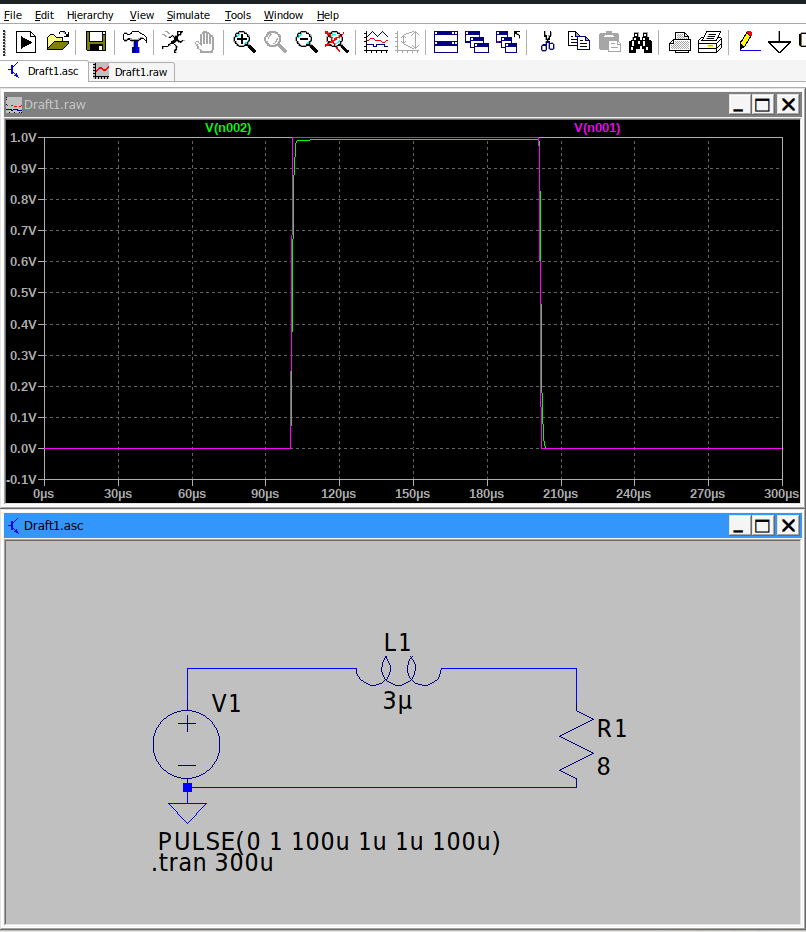Click the PULSE source value text
This screenshot has width=806, height=932.
coord(329,842)
